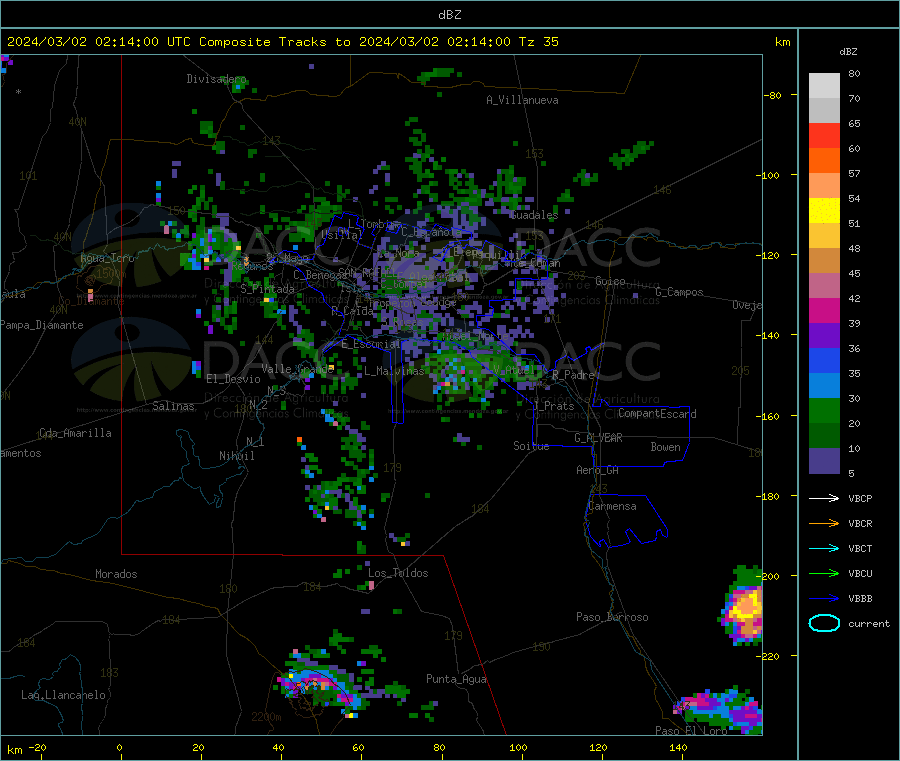Click the -20 km x-axis tick label

pos(38,747)
